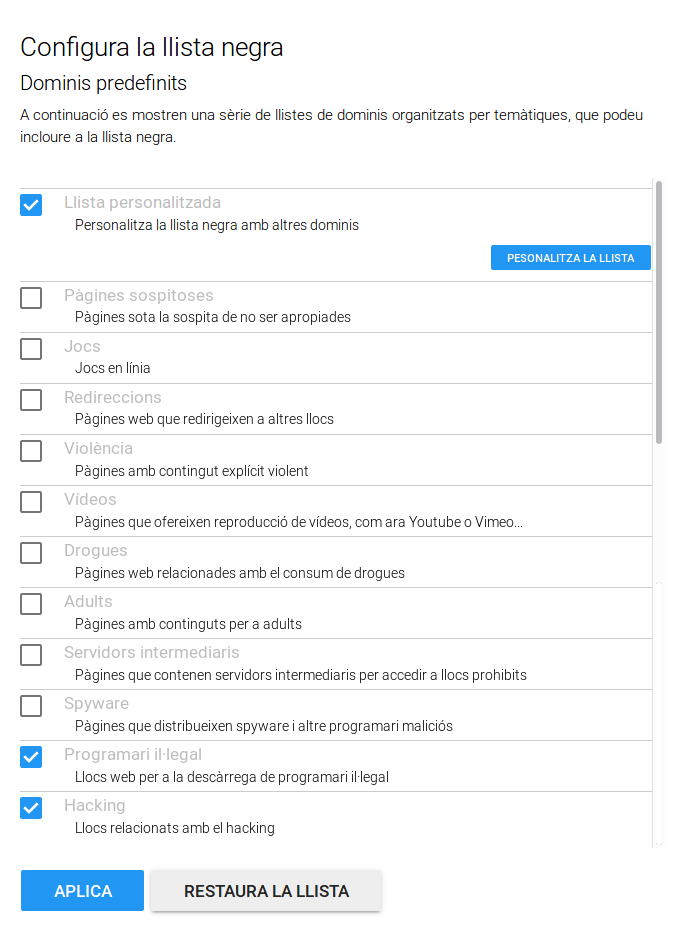Disable the Hacking checkbox
Screen dimensions: 686x936
pos(31,808)
